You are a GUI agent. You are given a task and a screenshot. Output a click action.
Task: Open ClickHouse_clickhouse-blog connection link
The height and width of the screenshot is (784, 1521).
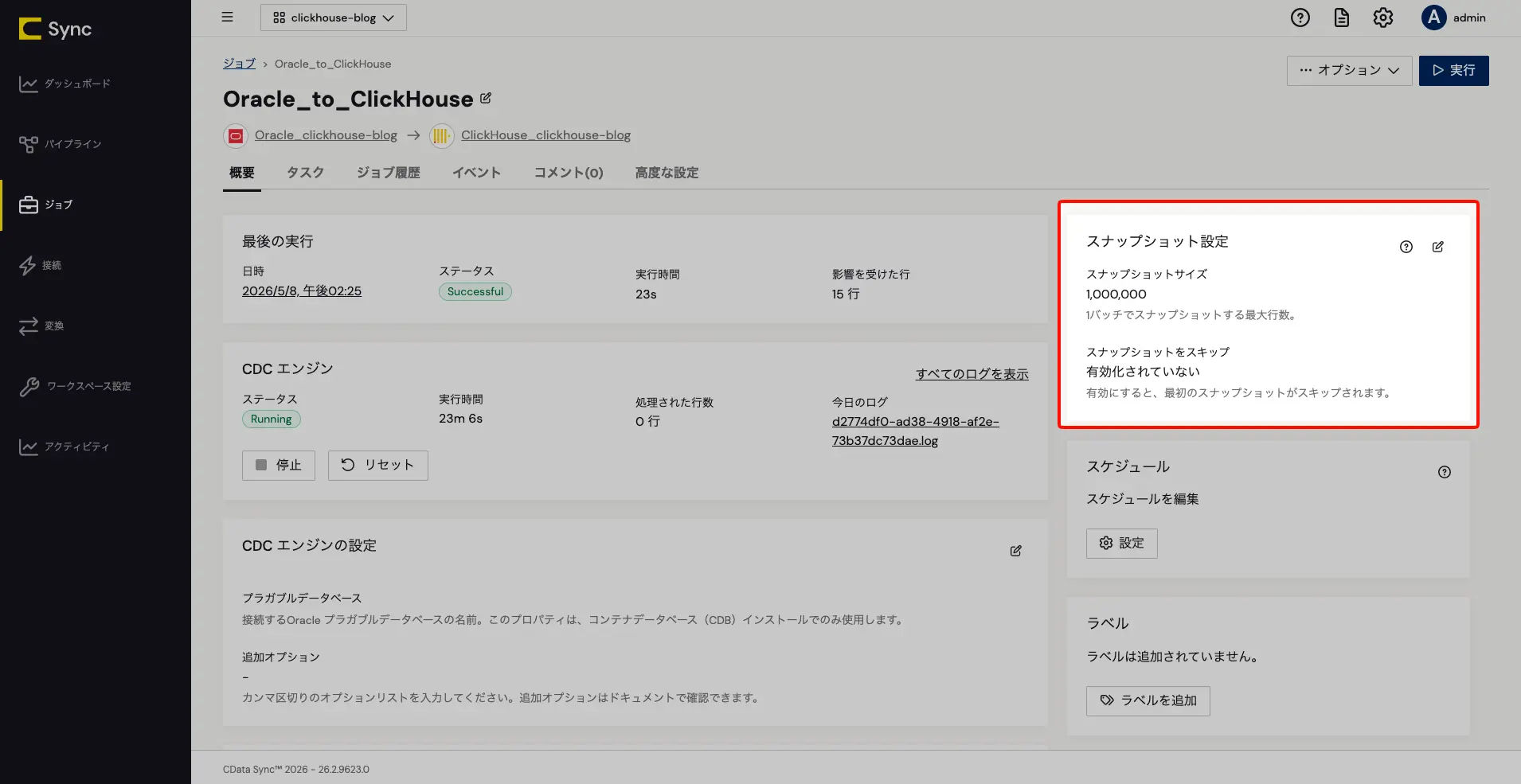click(545, 135)
